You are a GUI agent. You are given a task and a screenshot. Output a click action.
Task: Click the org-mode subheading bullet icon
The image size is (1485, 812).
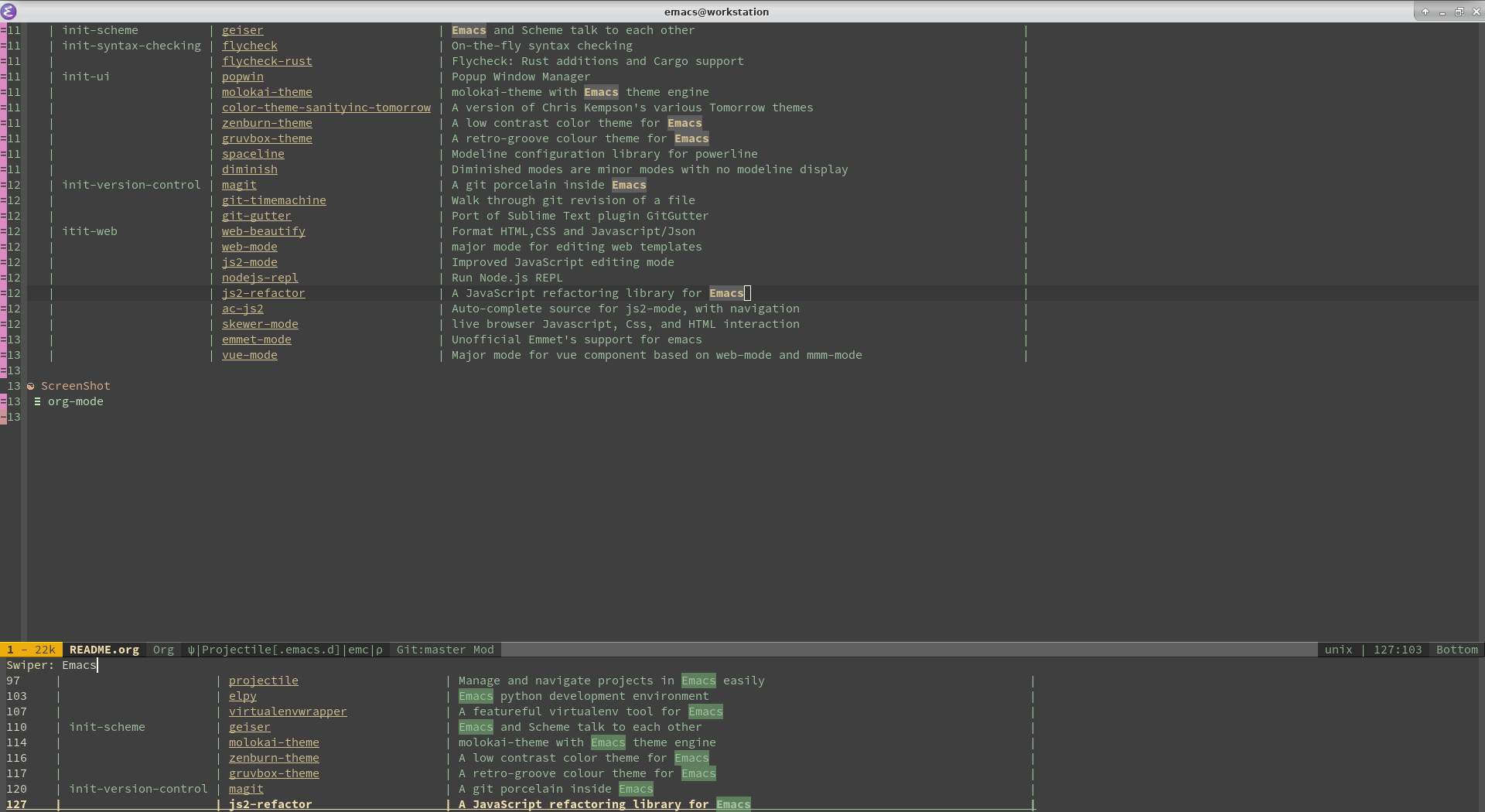coord(37,401)
